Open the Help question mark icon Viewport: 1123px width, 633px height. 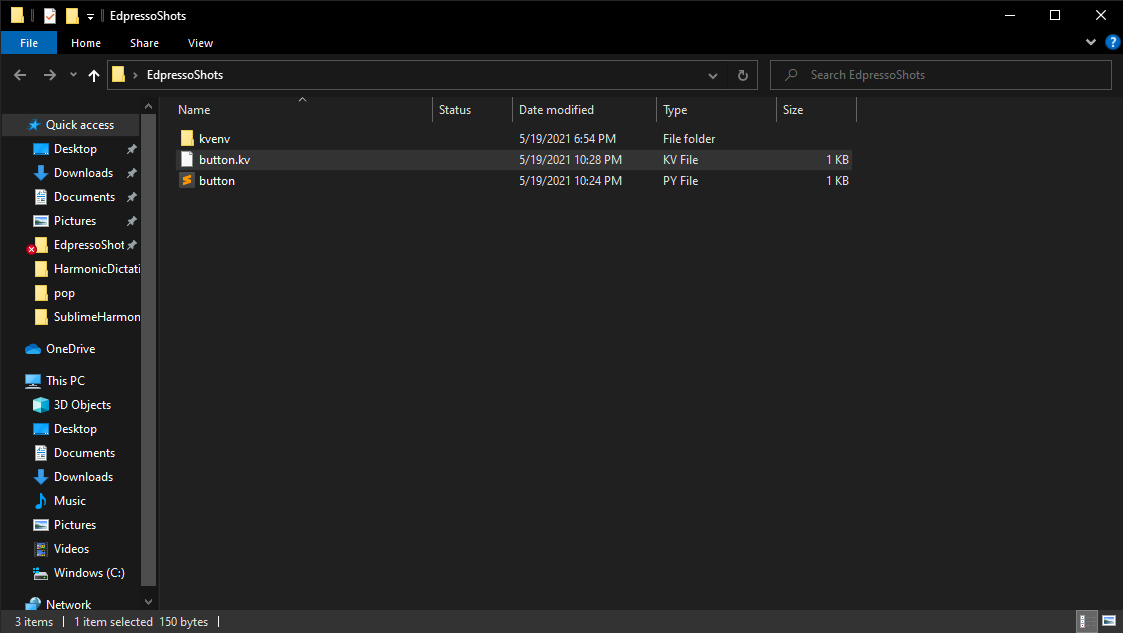click(x=1111, y=43)
